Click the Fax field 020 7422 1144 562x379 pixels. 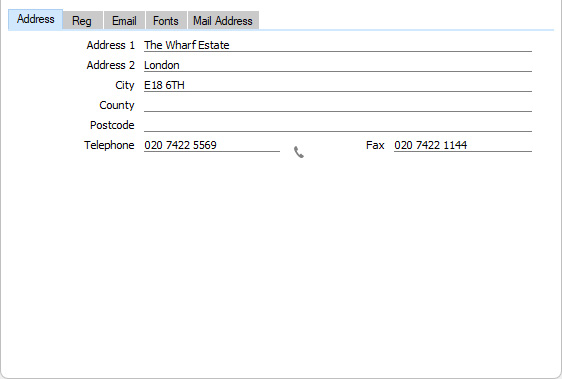463,145
